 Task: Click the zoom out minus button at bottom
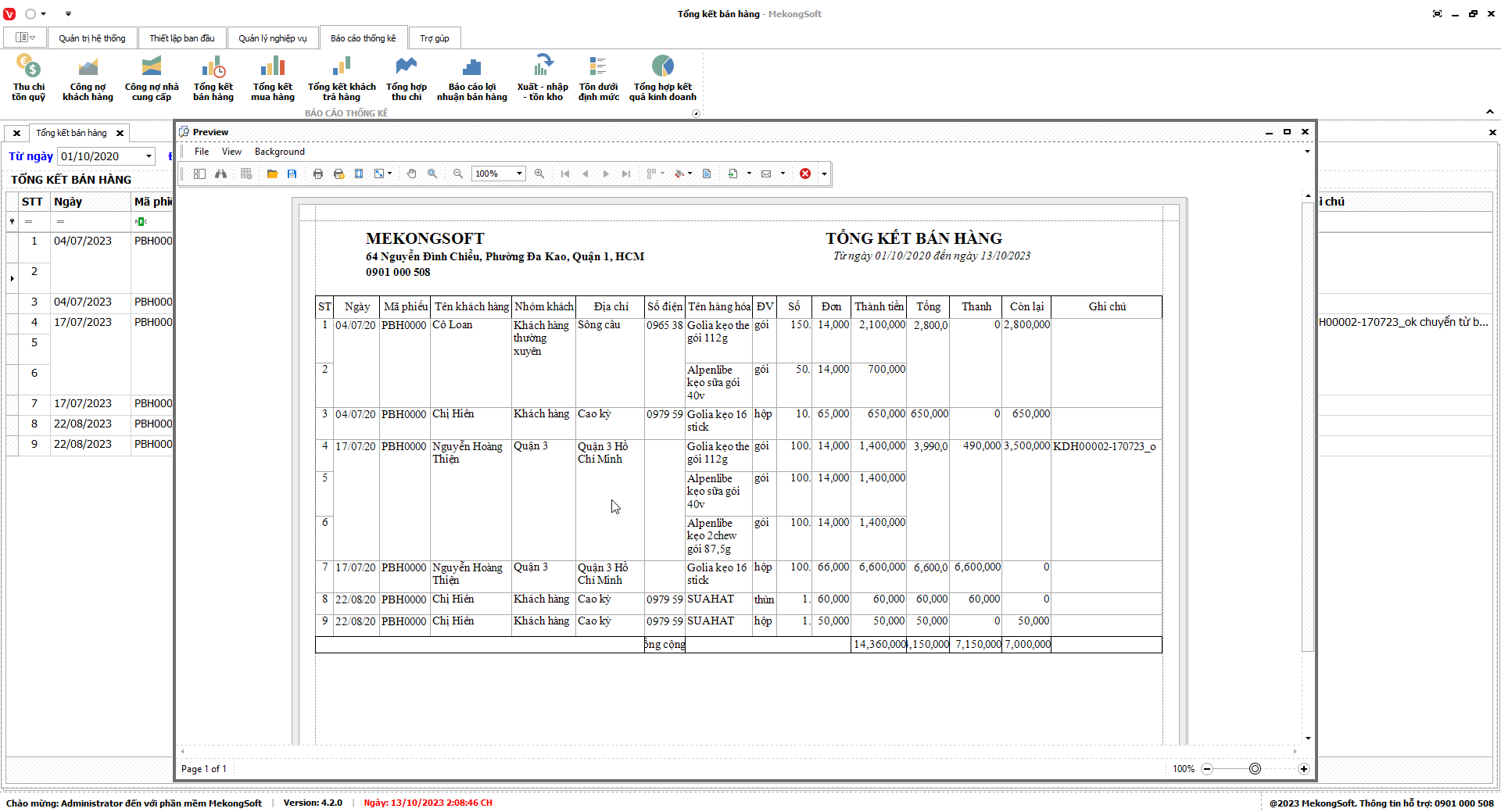coord(1207,769)
